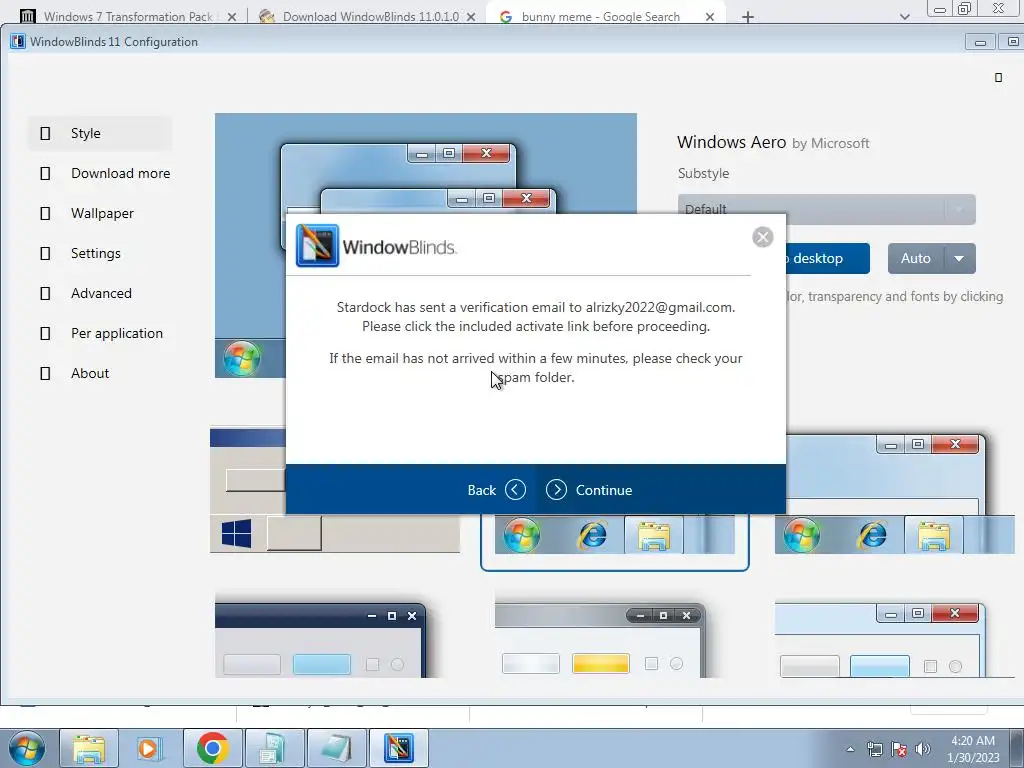Open a new browser tab
The height and width of the screenshot is (768, 1024).
[x=748, y=17]
